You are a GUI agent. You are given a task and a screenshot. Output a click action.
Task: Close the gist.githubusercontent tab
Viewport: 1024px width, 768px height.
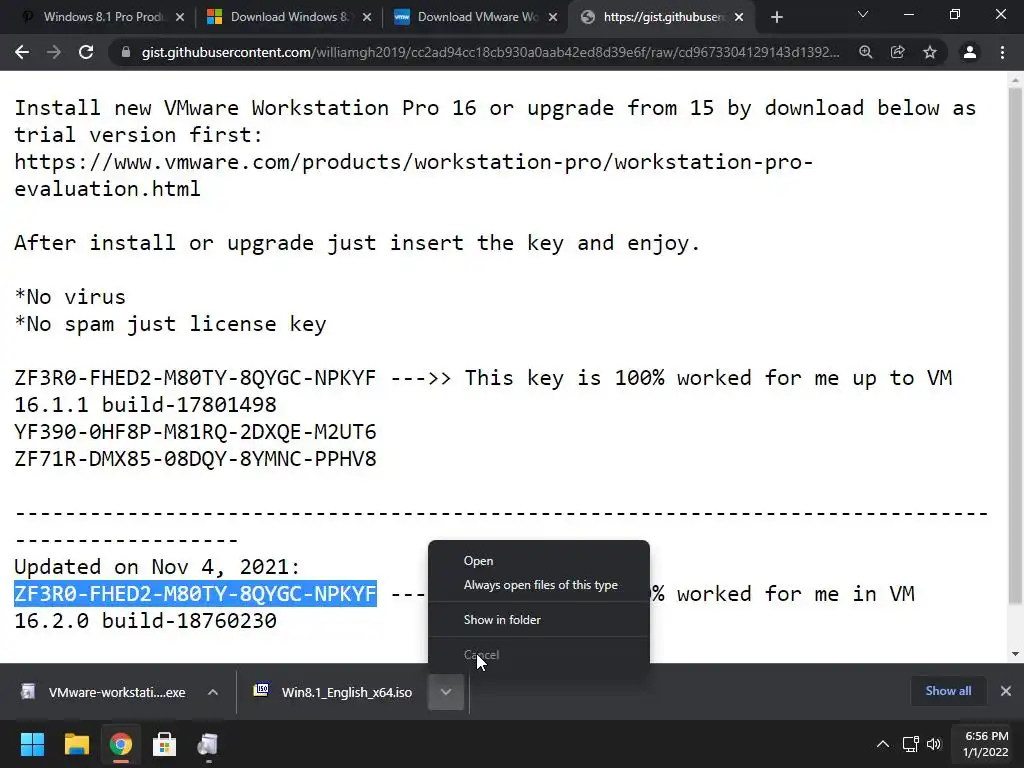(x=739, y=18)
